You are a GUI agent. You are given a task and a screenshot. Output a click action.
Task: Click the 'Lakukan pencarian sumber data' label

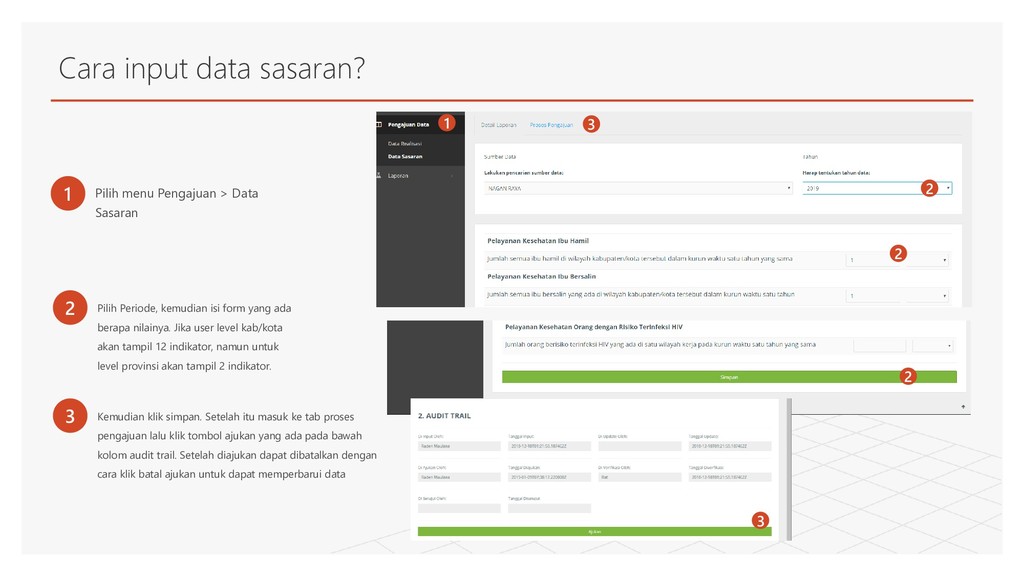coord(523,173)
